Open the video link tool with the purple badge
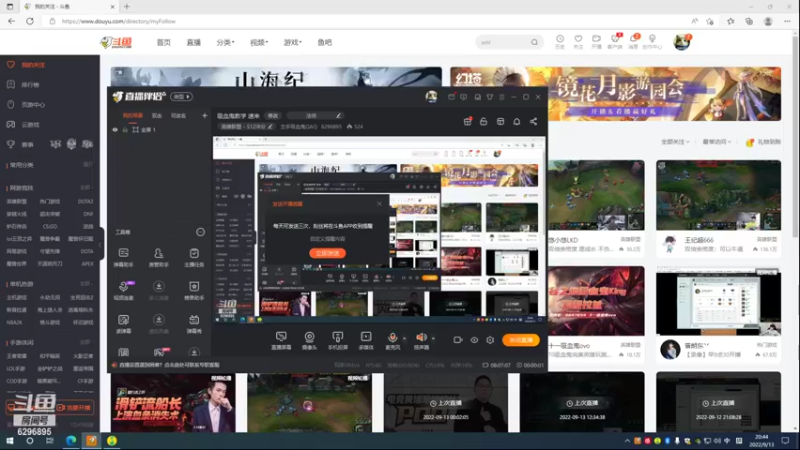Screen dimensions: 800x450 pyautogui.click(x=123, y=290)
